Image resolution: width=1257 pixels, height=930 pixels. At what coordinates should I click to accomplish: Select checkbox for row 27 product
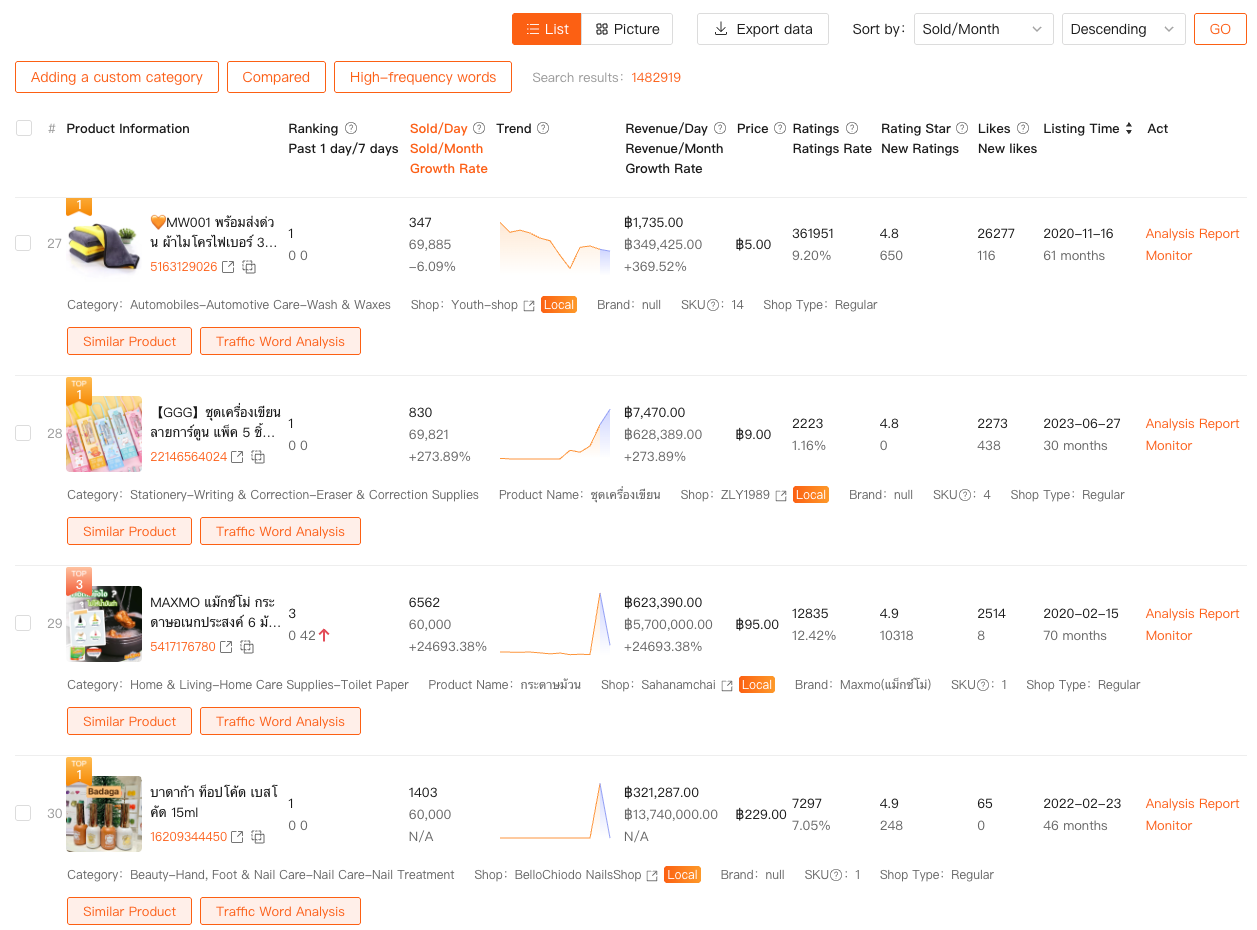coord(23,243)
